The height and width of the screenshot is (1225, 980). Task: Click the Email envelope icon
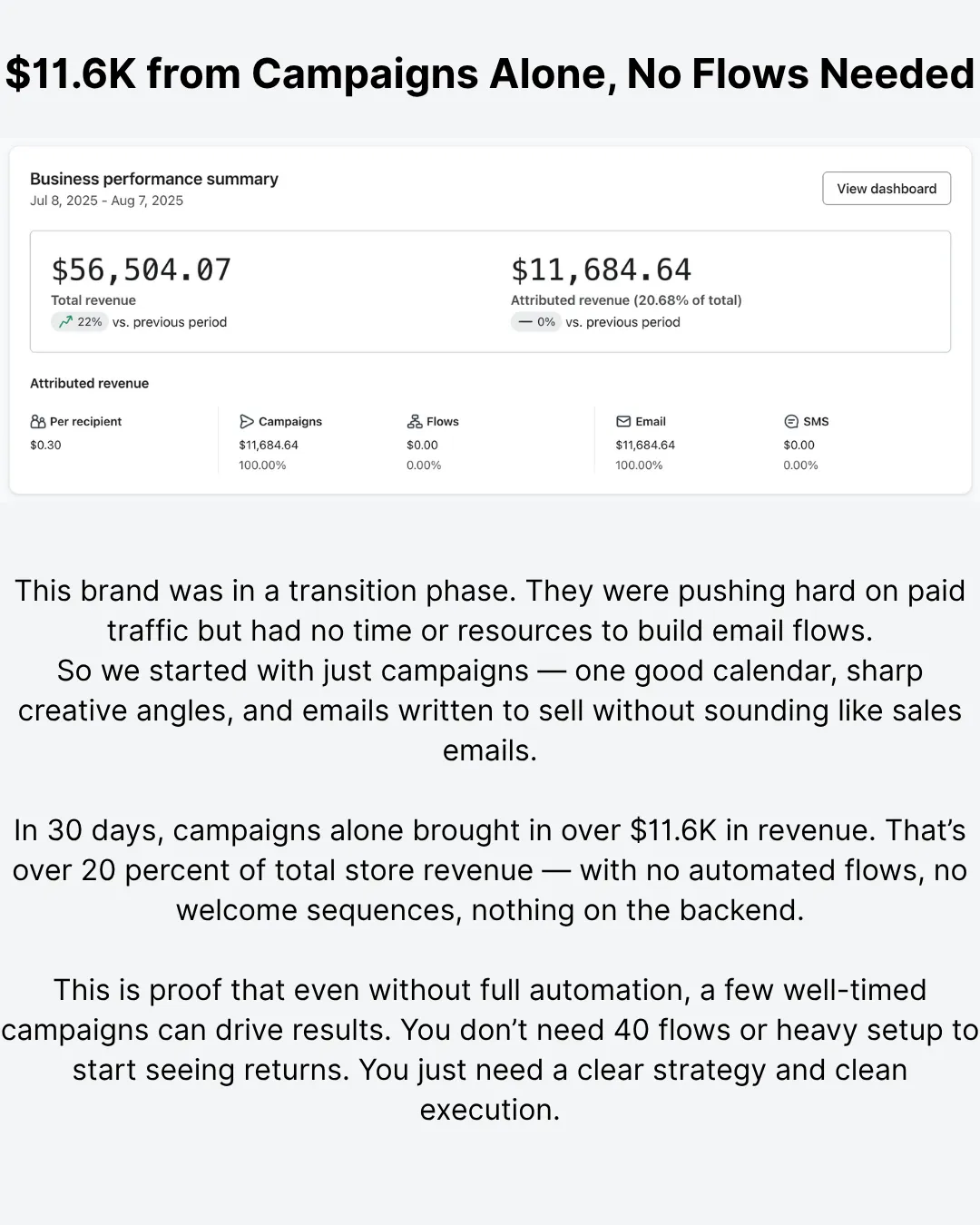coord(623,422)
